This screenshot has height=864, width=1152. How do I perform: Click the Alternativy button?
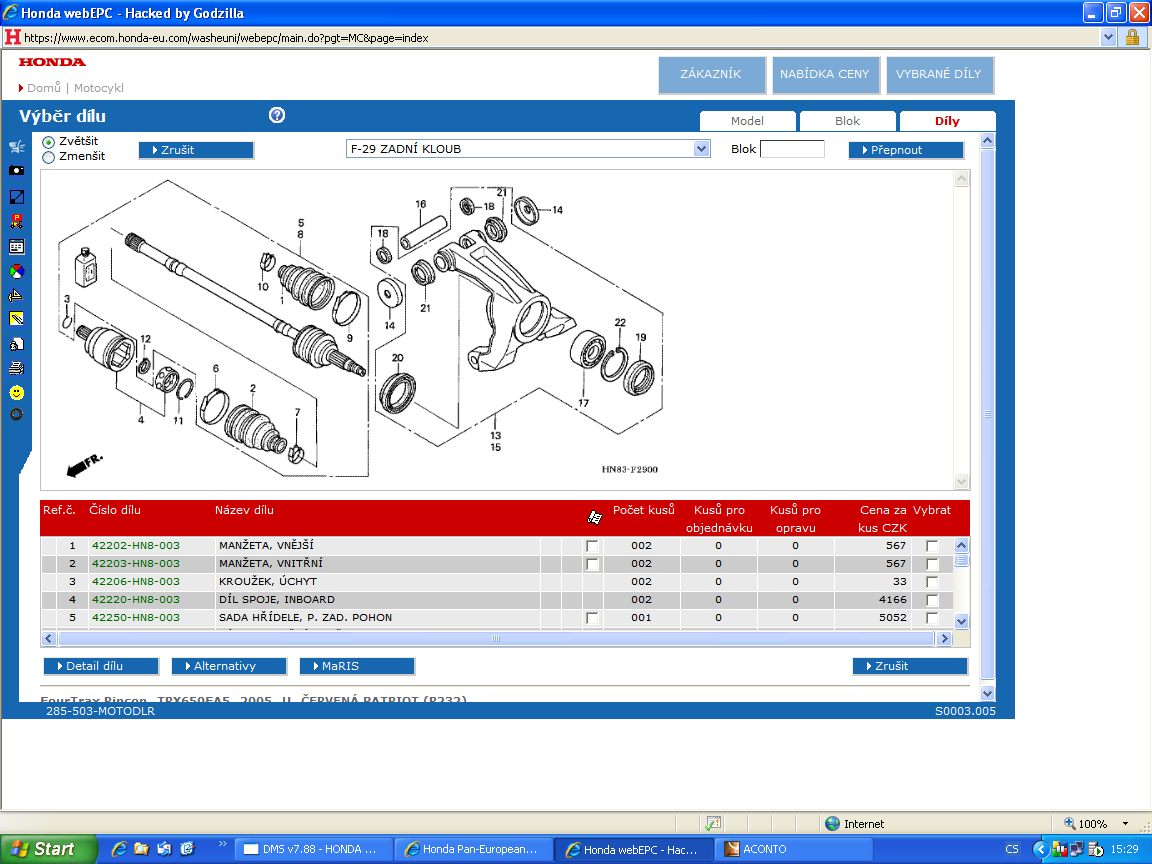point(229,666)
